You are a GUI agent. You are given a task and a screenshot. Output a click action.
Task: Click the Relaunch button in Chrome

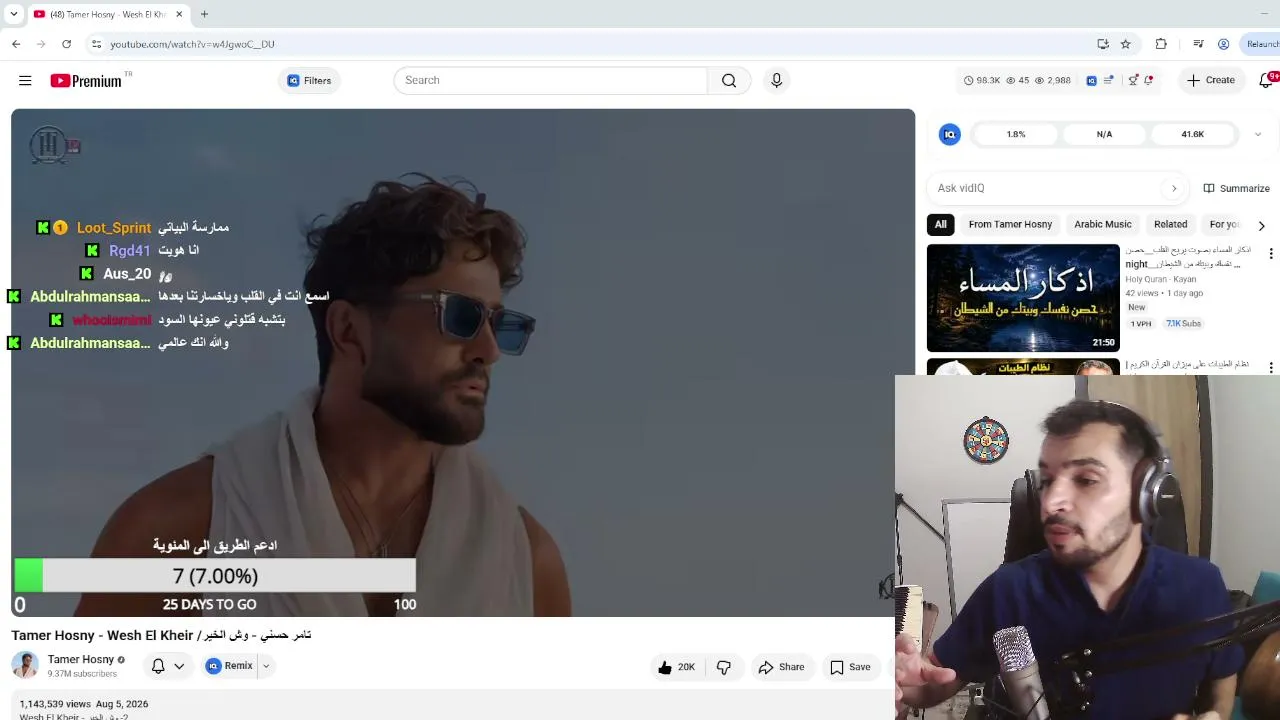click(x=1262, y=44)
